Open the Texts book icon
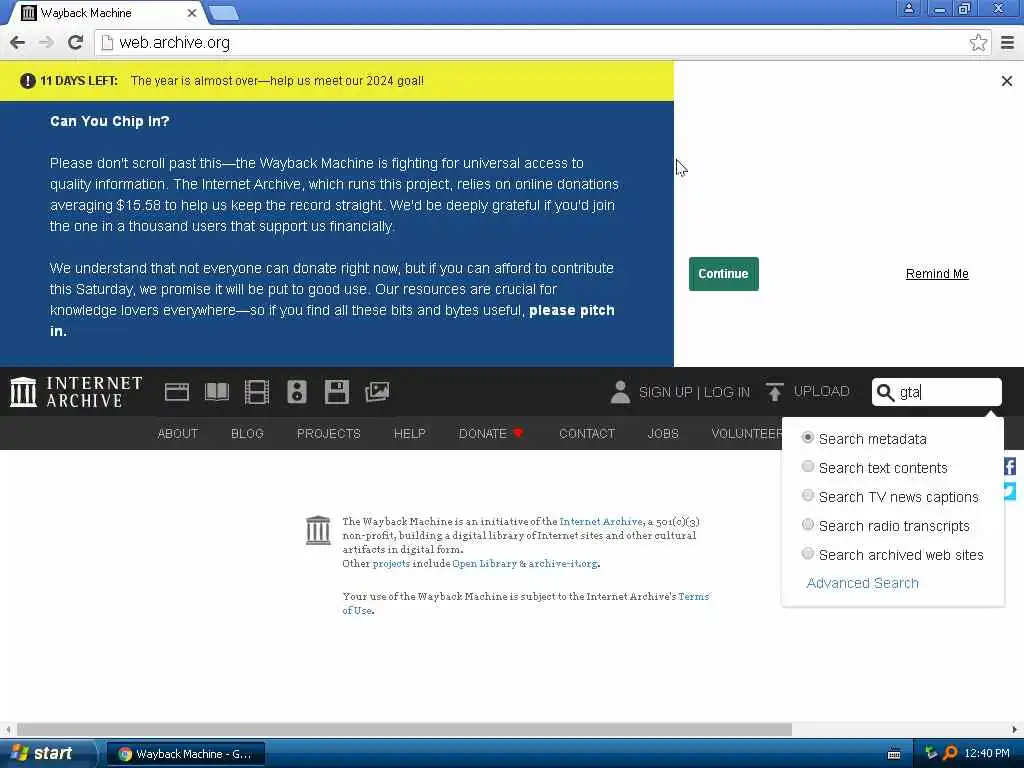This screenshot has width=1024, height=768. tap(217, 392)
